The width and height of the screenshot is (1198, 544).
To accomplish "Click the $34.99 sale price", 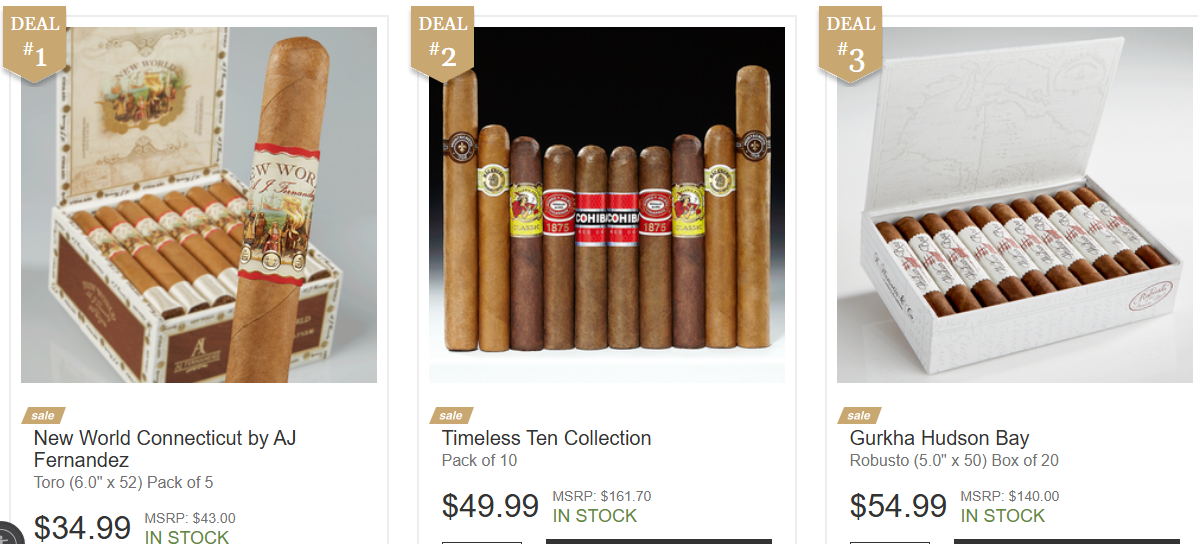I will pyautogui.click(x=83, y=528).
